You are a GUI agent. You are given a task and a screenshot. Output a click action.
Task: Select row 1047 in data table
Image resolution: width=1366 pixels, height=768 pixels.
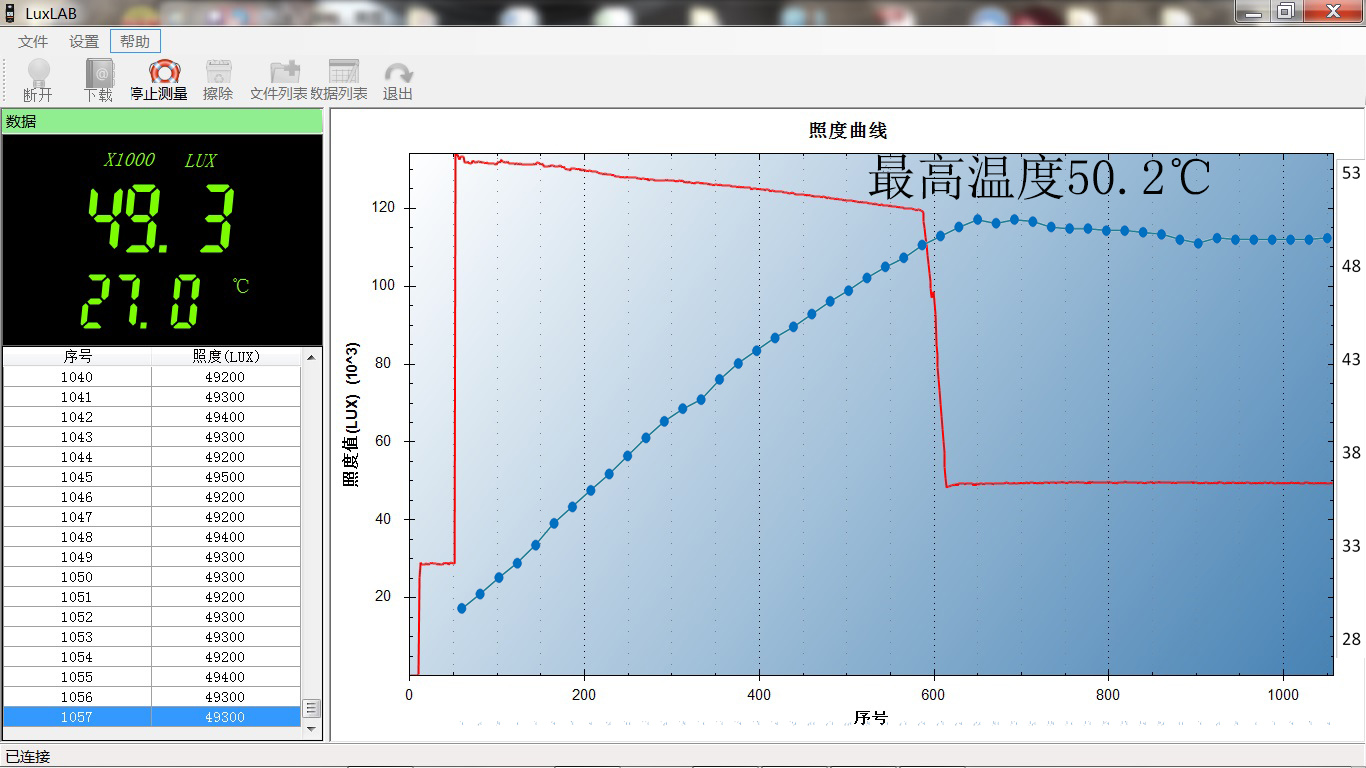tap(152, 517)
